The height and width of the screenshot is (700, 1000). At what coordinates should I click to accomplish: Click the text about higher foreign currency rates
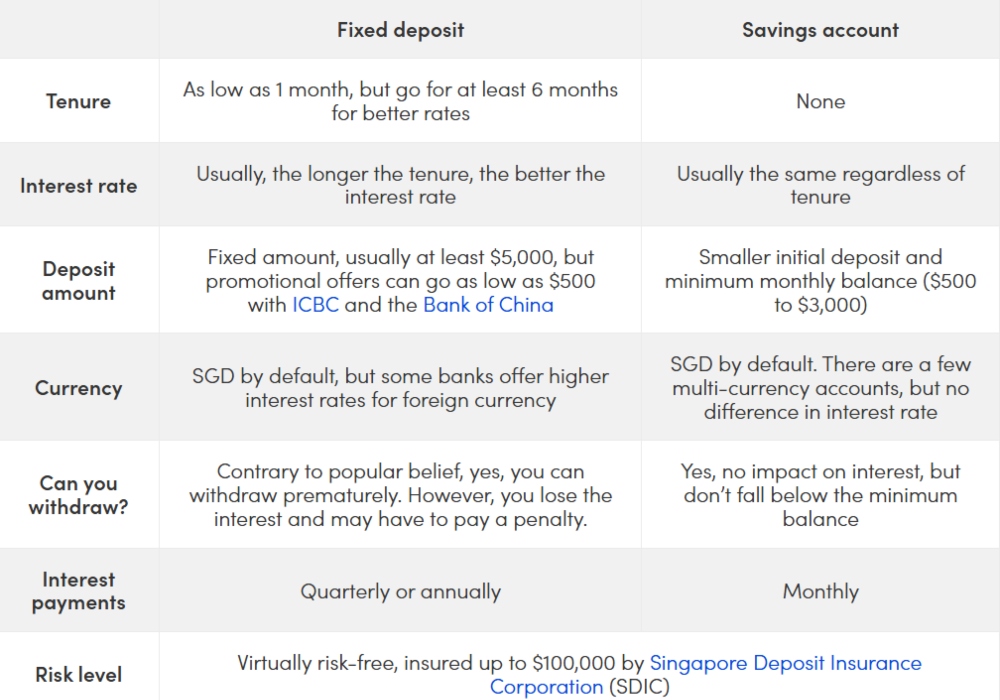point(400,388)
